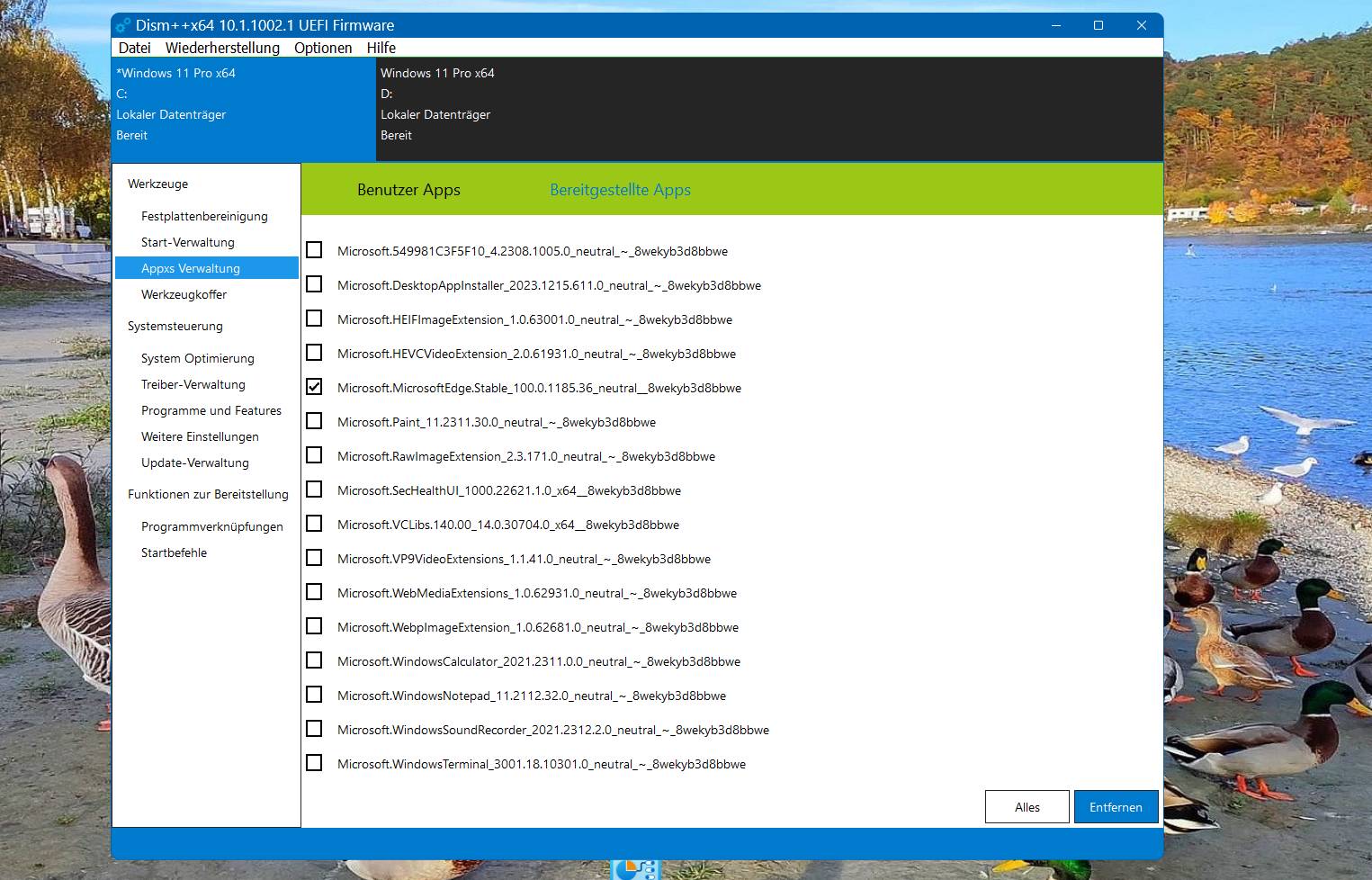1372x880 pixels.
Task: Click the Dism++ gear icon in title bar
Action: click(123, 25)
